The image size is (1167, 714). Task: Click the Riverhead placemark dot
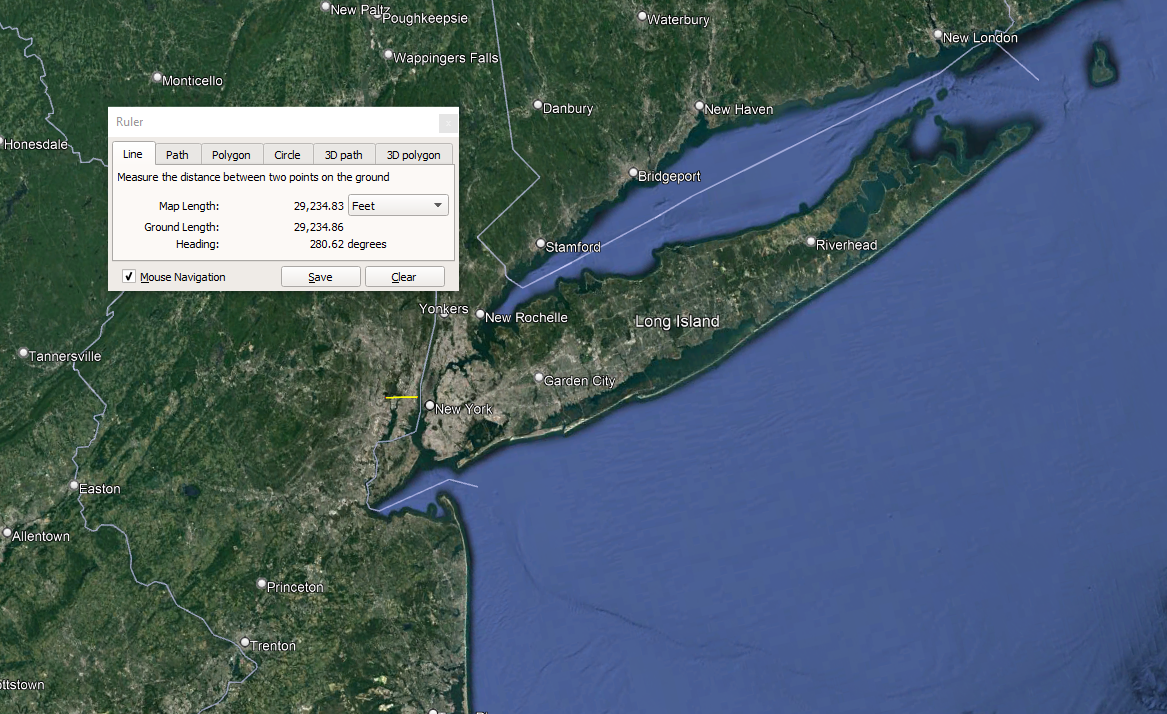(811, 242)
